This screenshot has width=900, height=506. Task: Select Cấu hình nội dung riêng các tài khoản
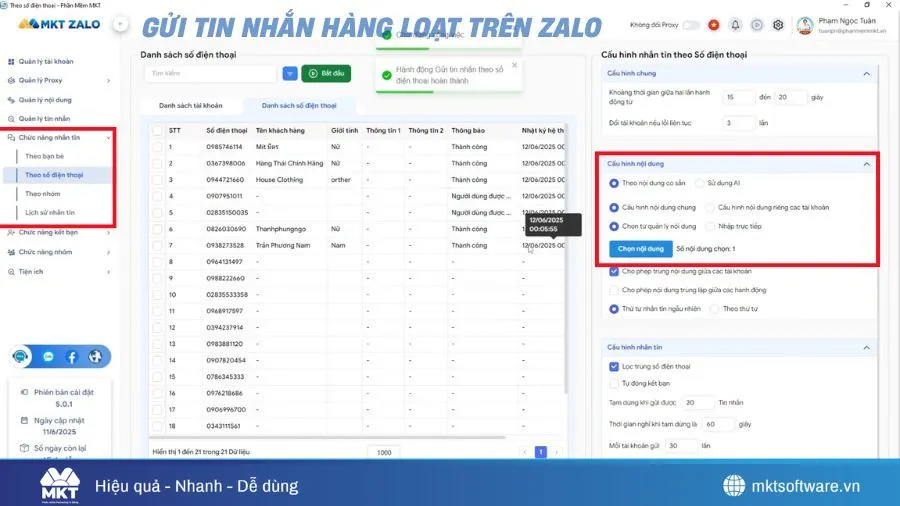point(710,208)
